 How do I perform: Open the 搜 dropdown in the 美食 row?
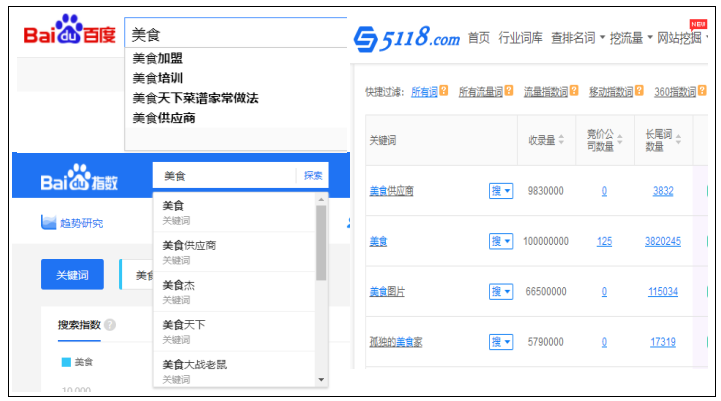pyautogui.click(x=501, y=241)
